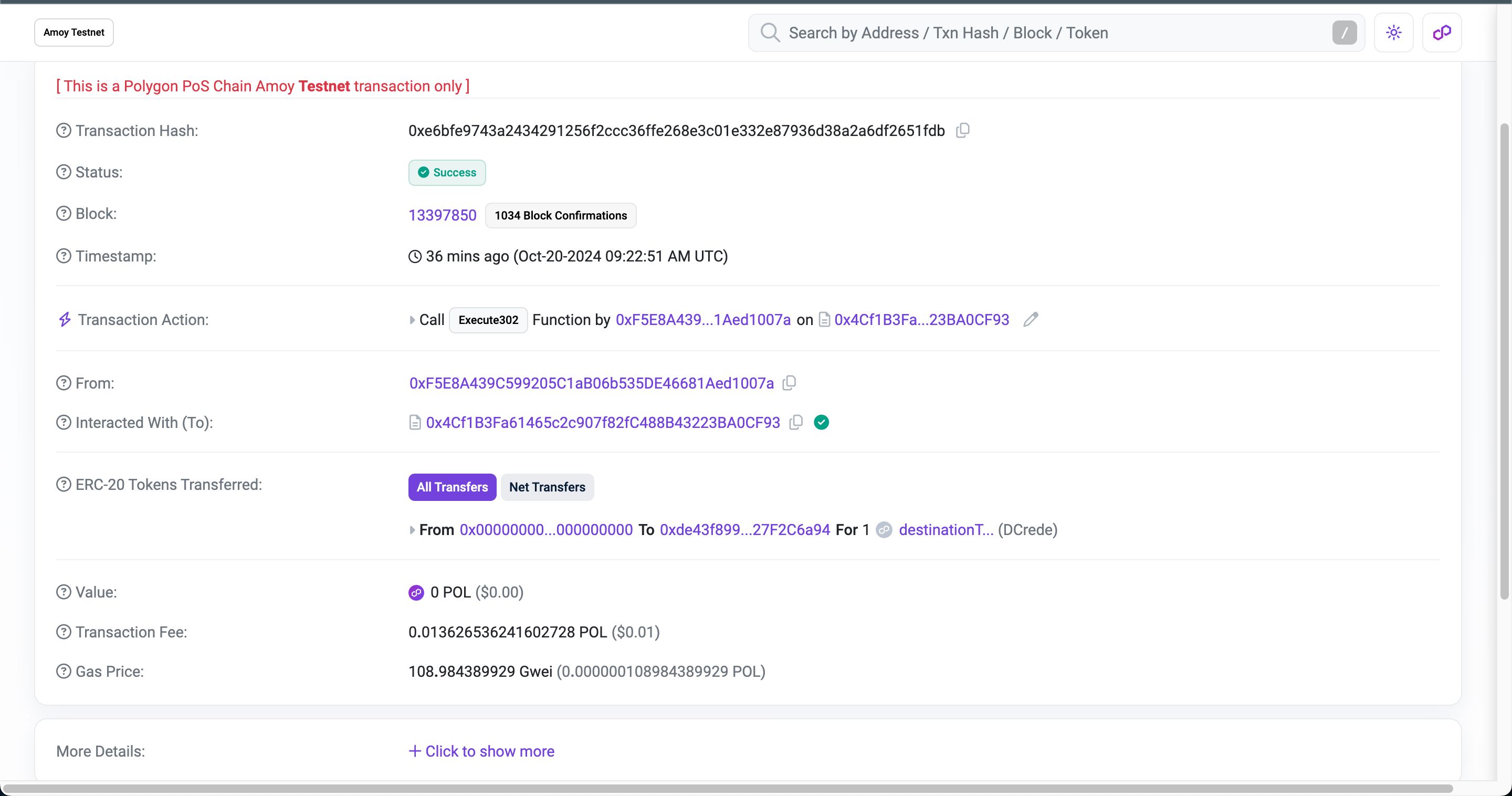Viewport: 1512px width, 796px height.
Task: Click help icon next to Value
Action: pos(64,592)
